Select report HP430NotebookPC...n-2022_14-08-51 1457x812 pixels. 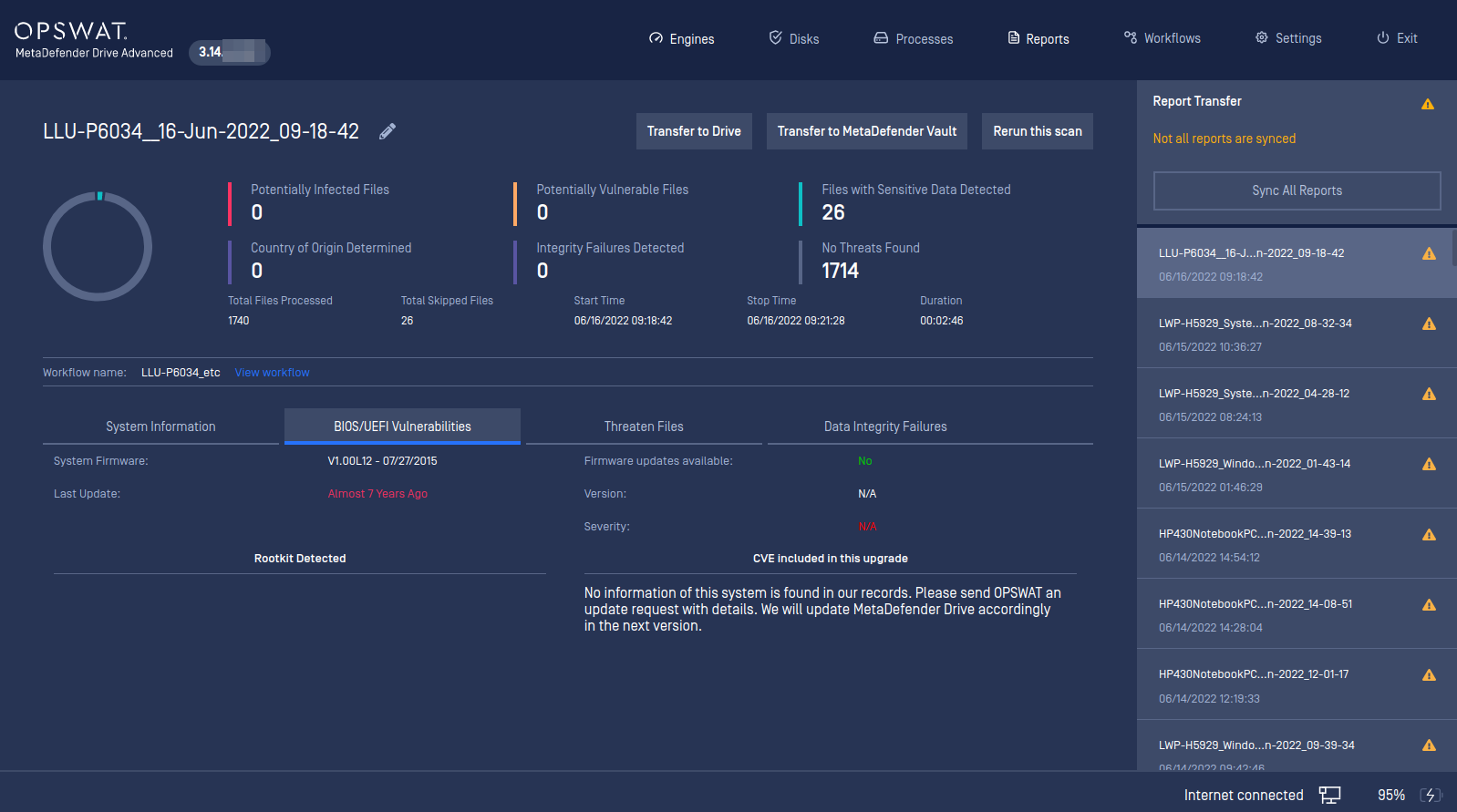[1295, 614]
